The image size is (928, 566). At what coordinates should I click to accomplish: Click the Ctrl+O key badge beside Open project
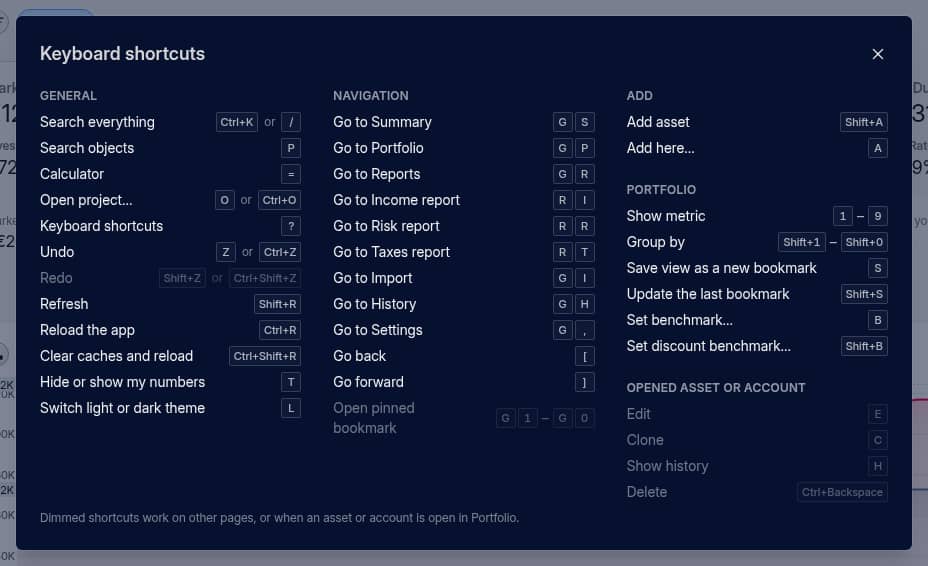(x=279, y=200)
